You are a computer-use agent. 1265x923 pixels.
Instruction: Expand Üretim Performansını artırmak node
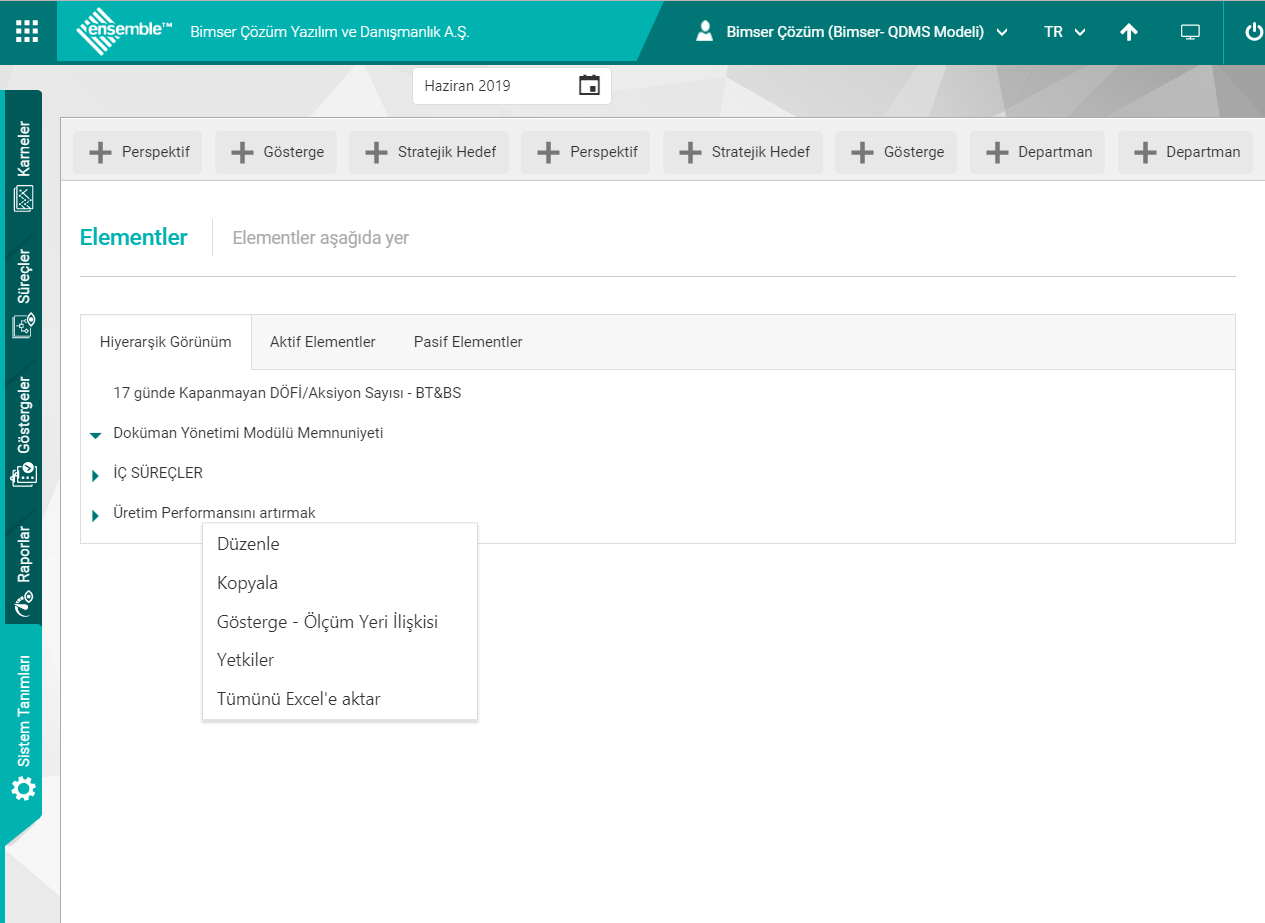[96, 515]
